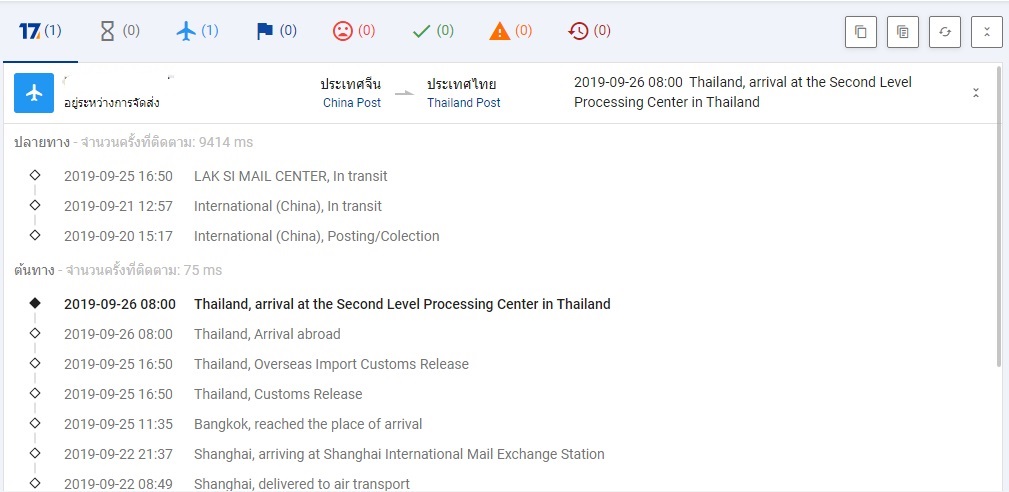
Task: Click the copy tracking numbers button
Action: coord(860,32)
